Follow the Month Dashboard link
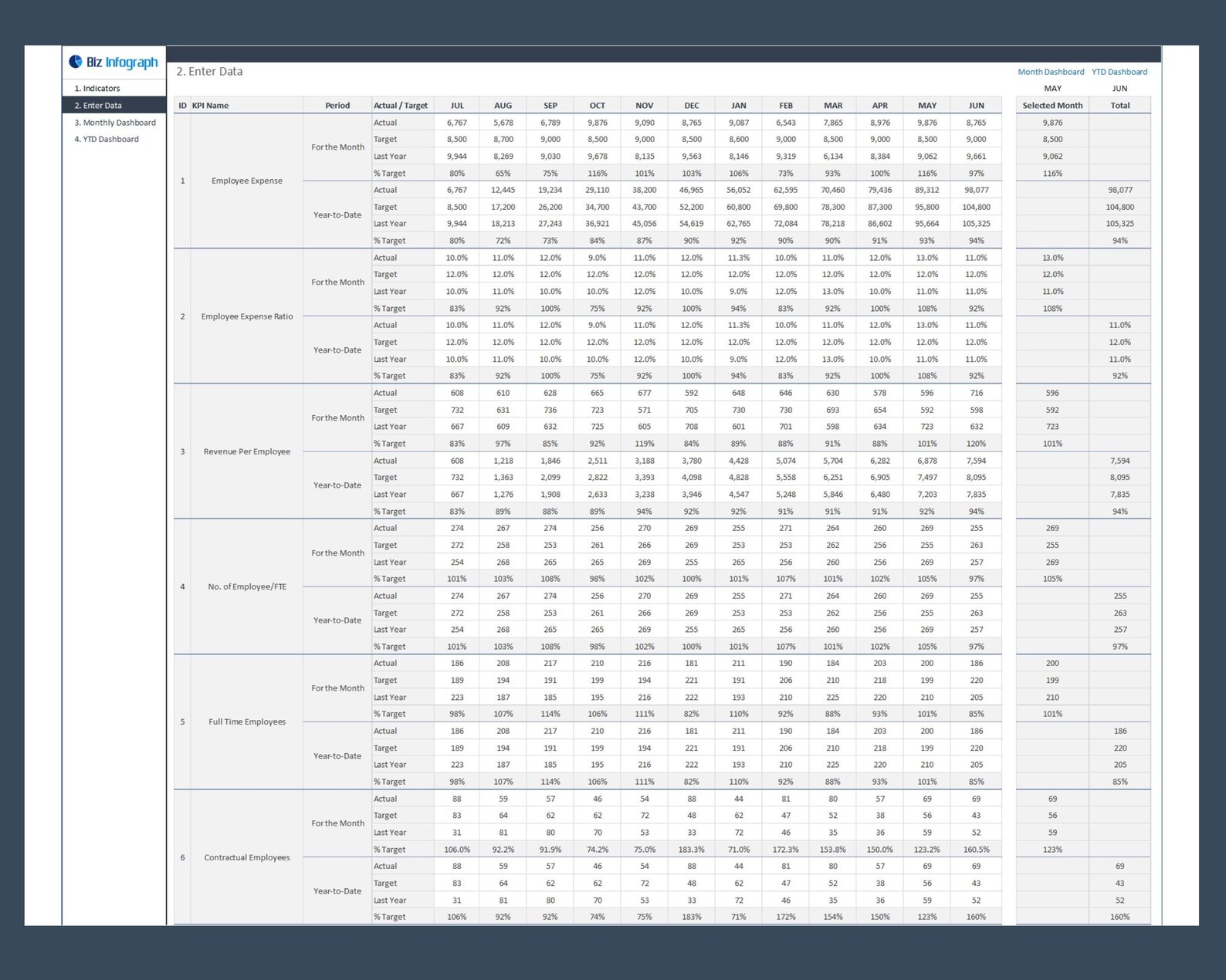The width and height of the screenshot is (1226, 980). [x=1051, y=72]
